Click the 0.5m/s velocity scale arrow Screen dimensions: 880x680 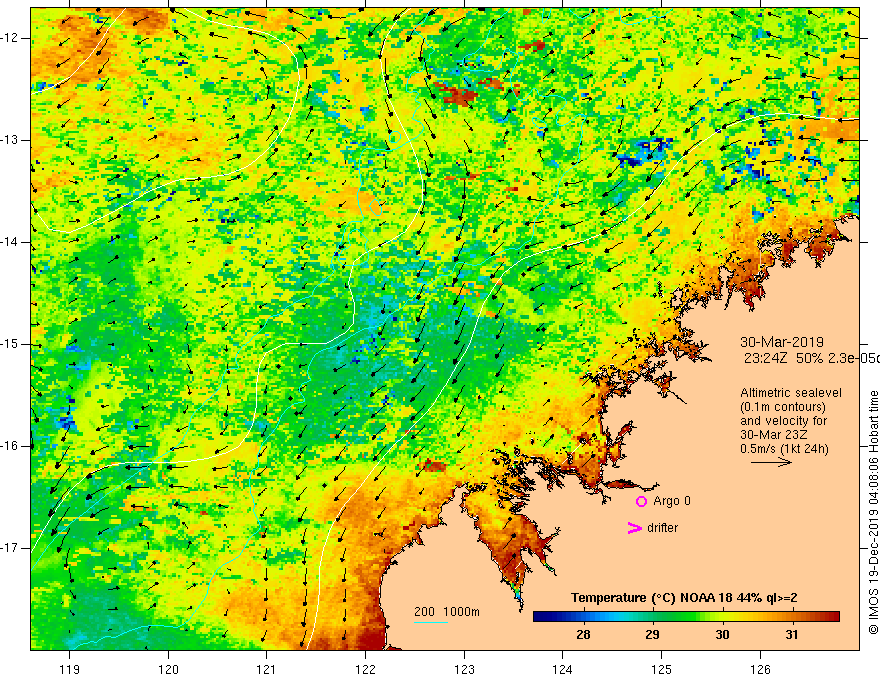point(771,462)
